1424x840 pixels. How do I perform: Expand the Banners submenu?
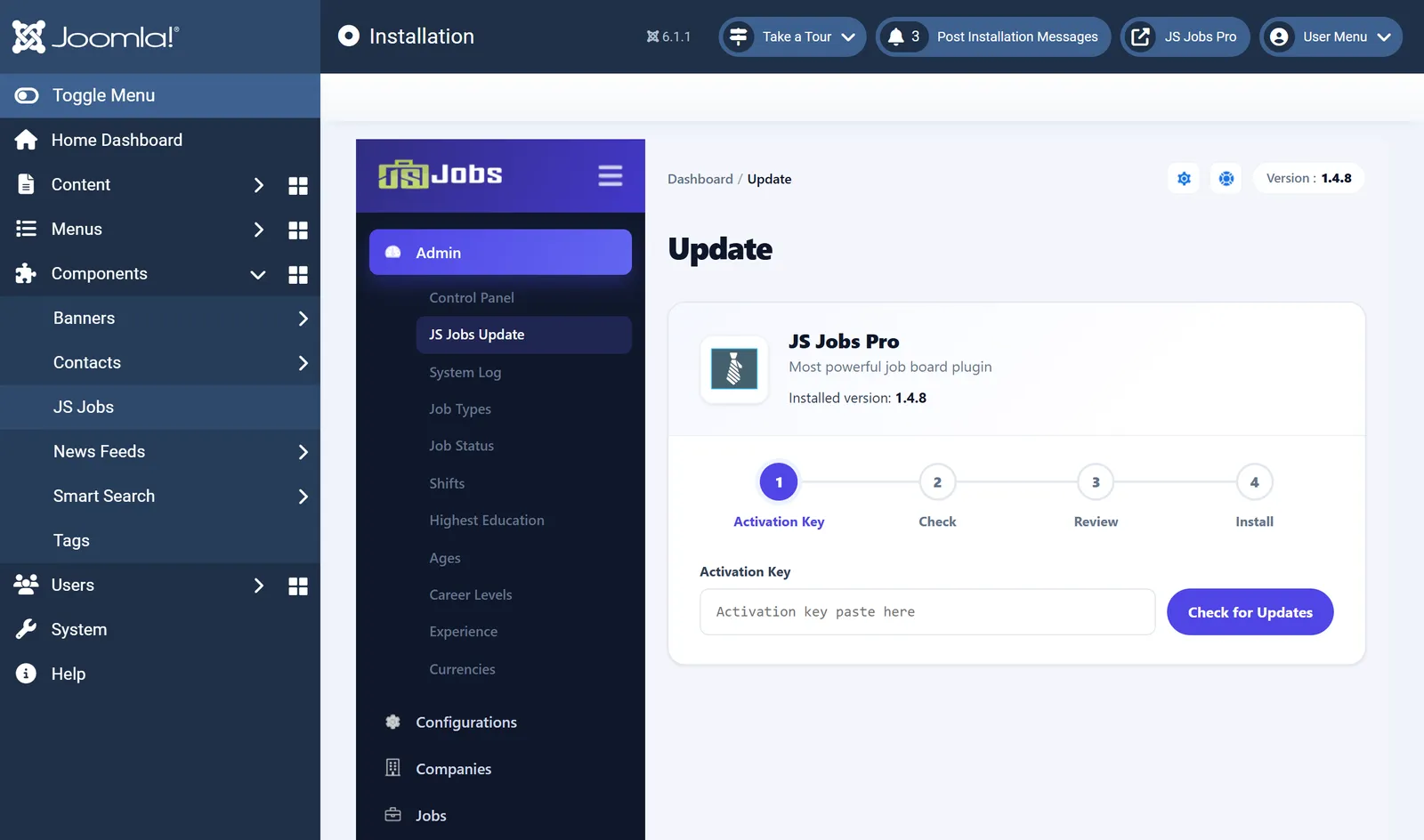(x=303, y=319)
